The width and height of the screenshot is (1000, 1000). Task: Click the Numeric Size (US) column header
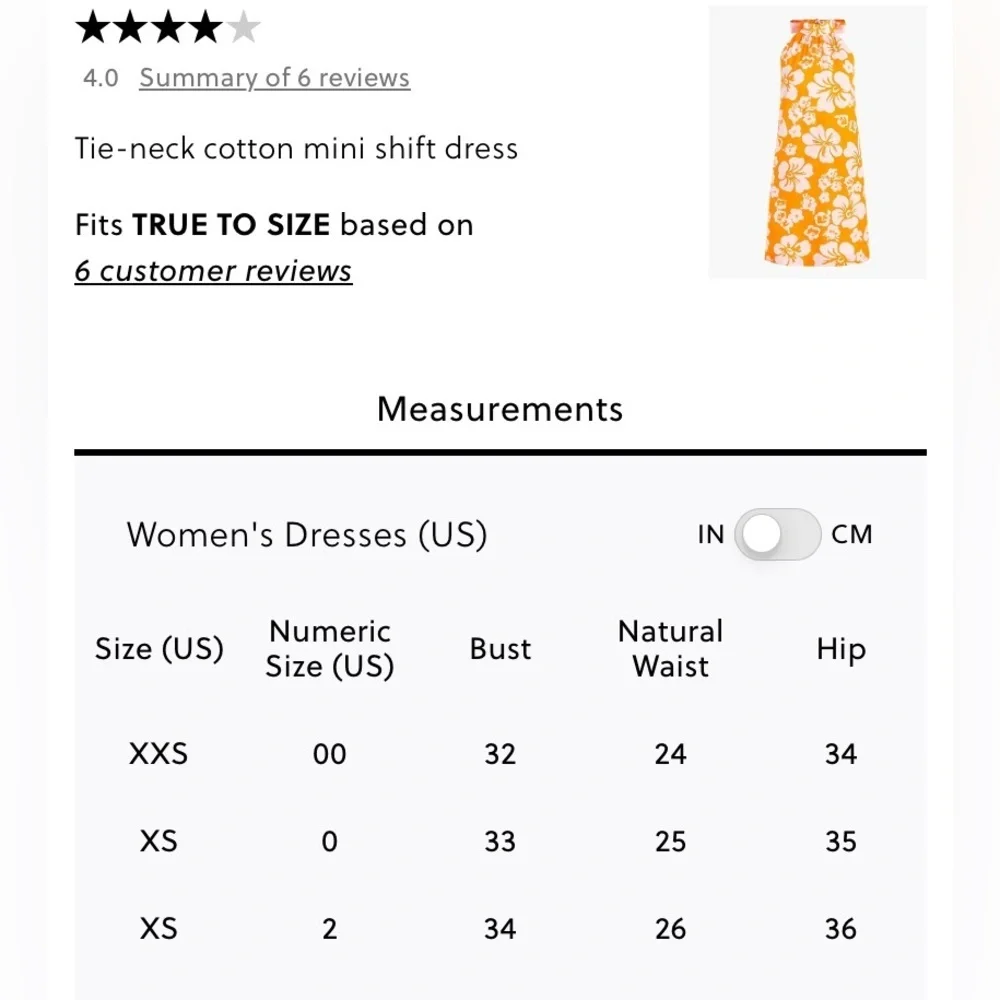click(329, 649)
